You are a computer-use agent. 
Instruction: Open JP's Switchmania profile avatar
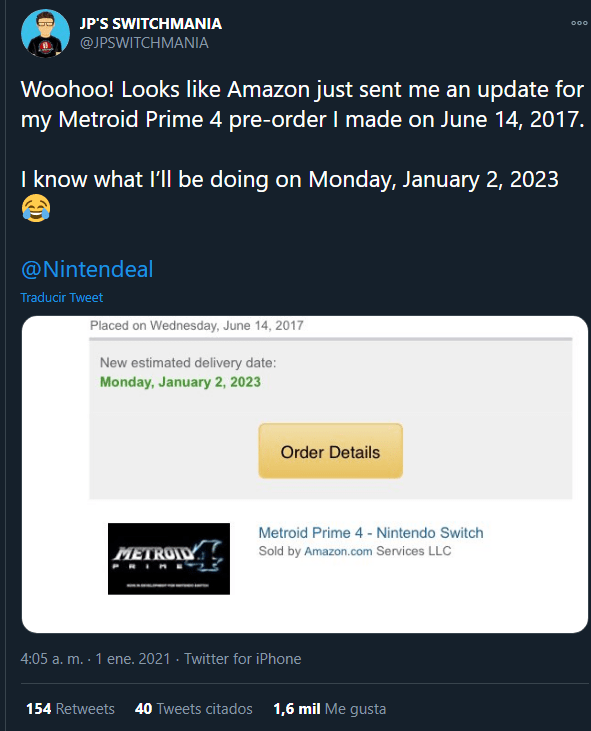(x=45, y=34)
